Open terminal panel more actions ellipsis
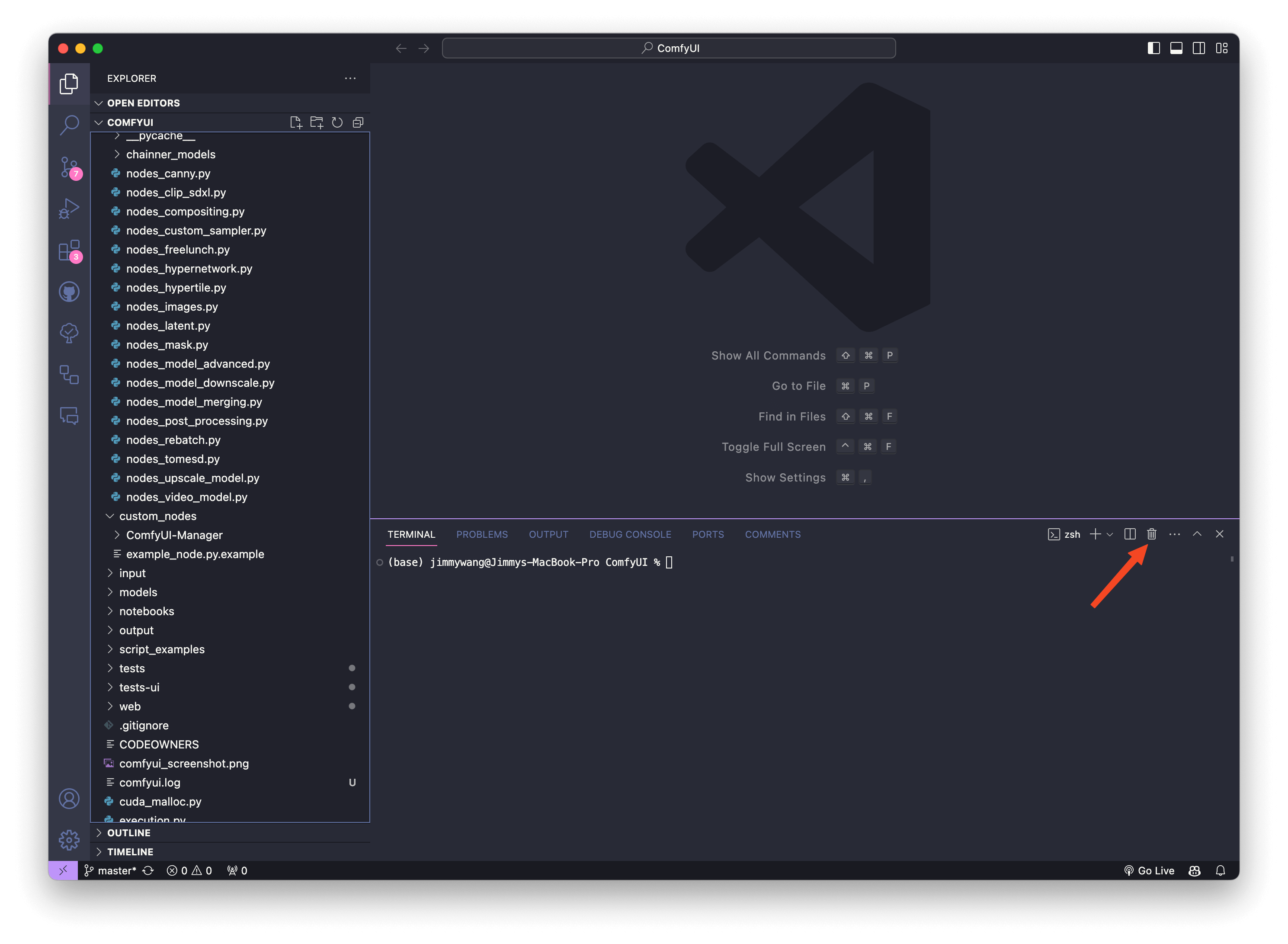1288x944 pixels. (x=1174, y=534)
